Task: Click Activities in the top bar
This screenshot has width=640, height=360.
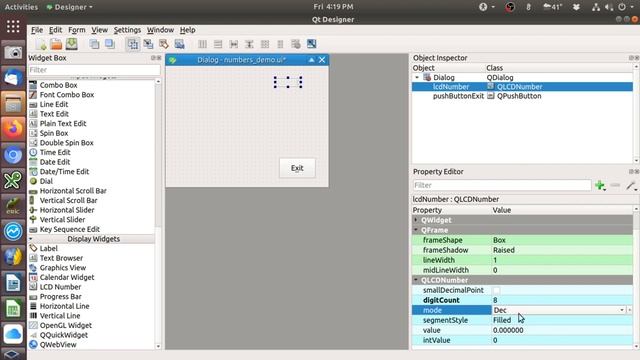Action: pyautogui.click(x=21, y=7)
